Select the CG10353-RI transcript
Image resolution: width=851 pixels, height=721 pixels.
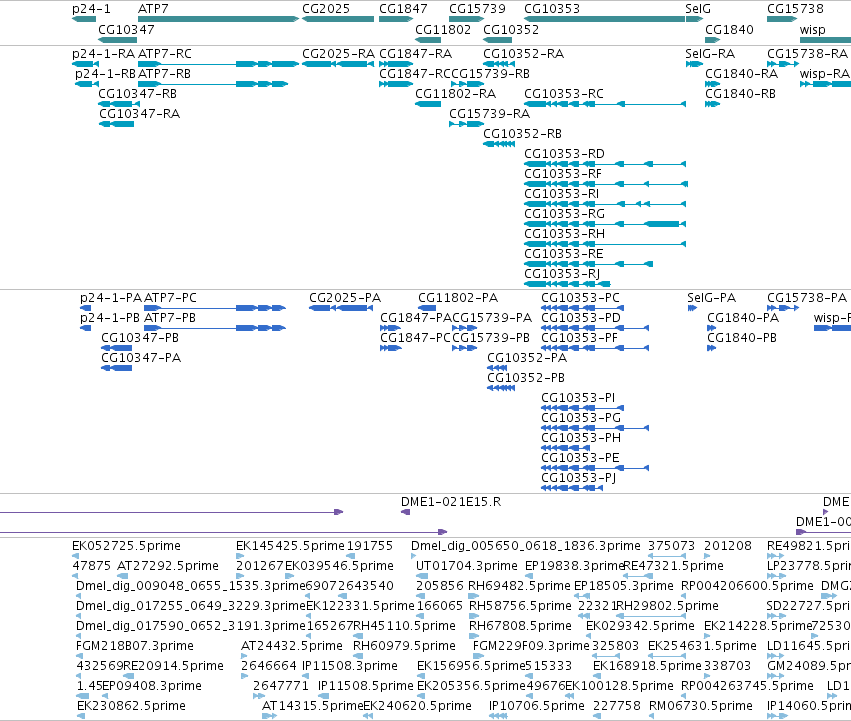(605, 205)
